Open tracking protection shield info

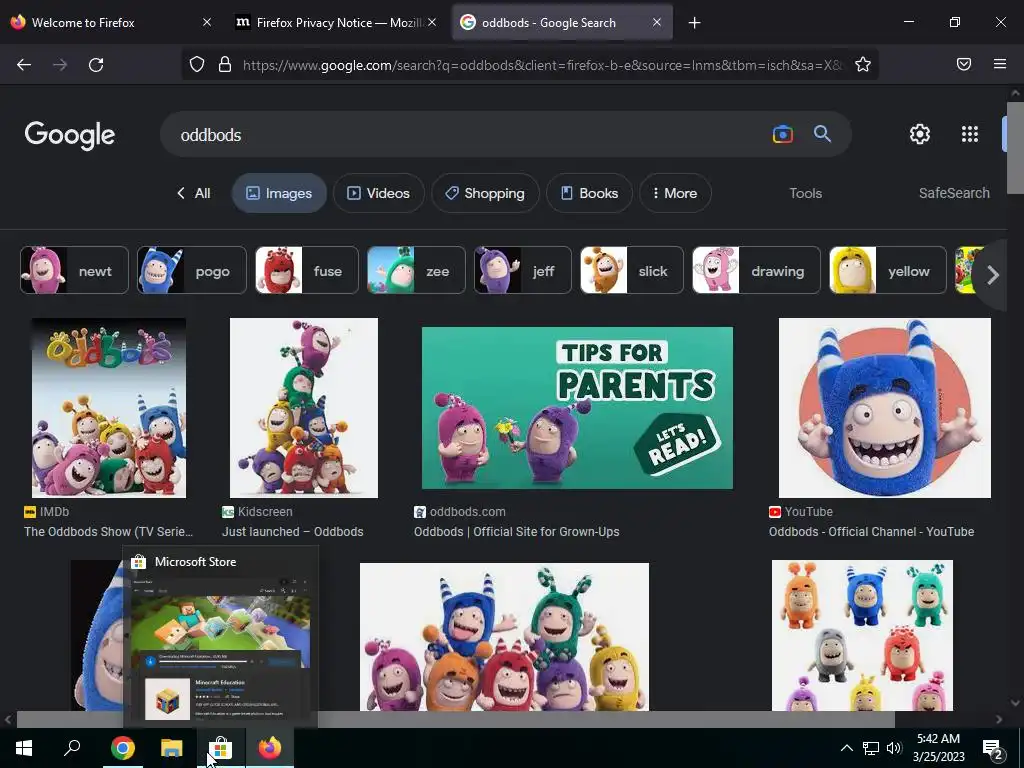pos(197,65)
